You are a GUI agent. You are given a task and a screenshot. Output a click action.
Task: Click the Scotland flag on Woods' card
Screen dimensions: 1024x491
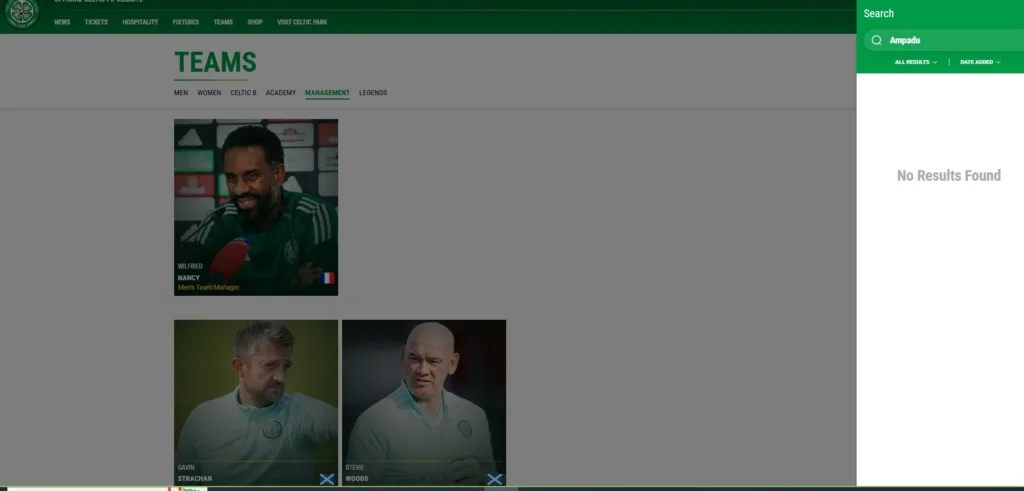pyautogui.click(x=494, y=479)
